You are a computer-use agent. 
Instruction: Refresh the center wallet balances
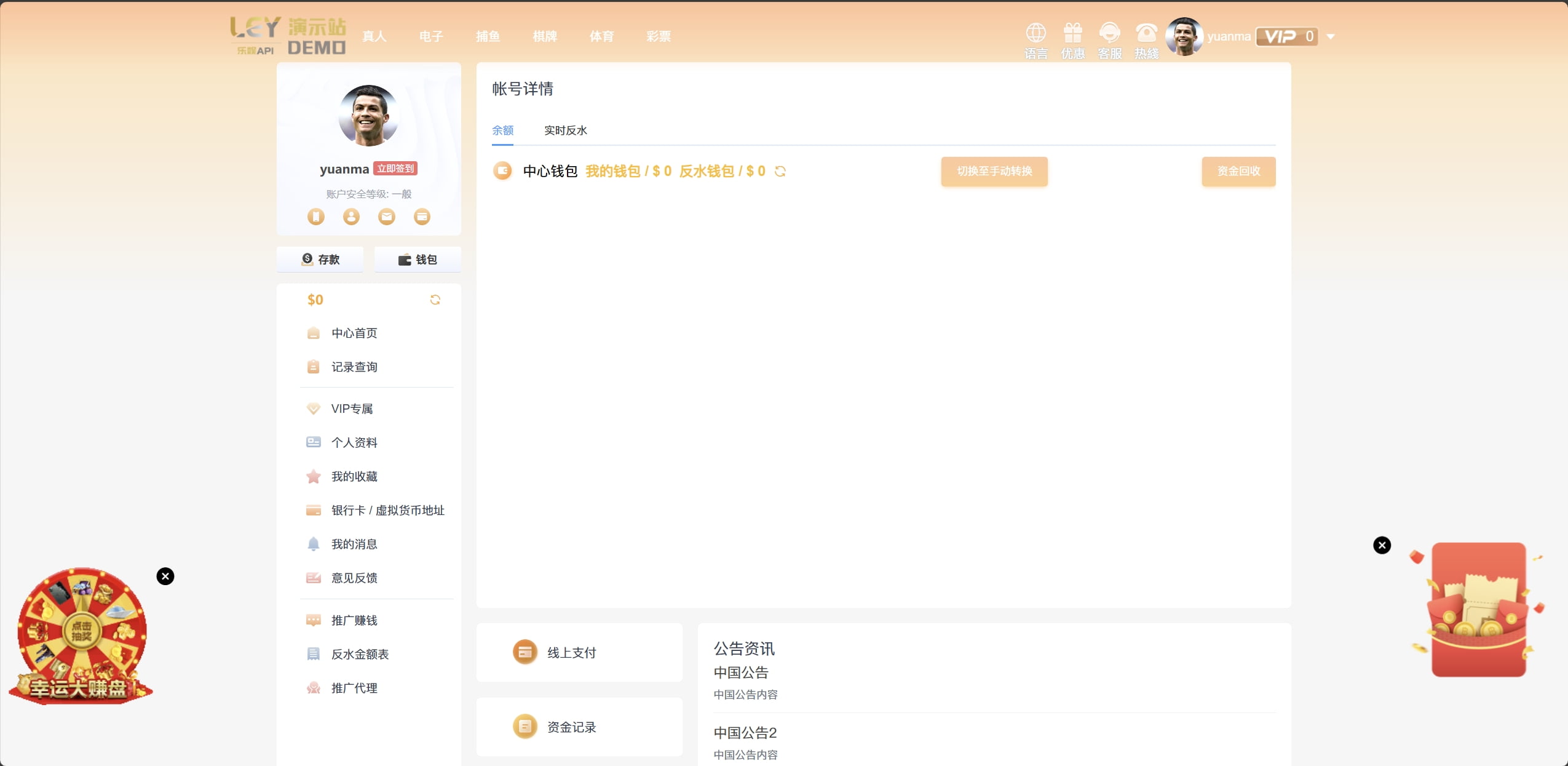(x=780, y=171)
